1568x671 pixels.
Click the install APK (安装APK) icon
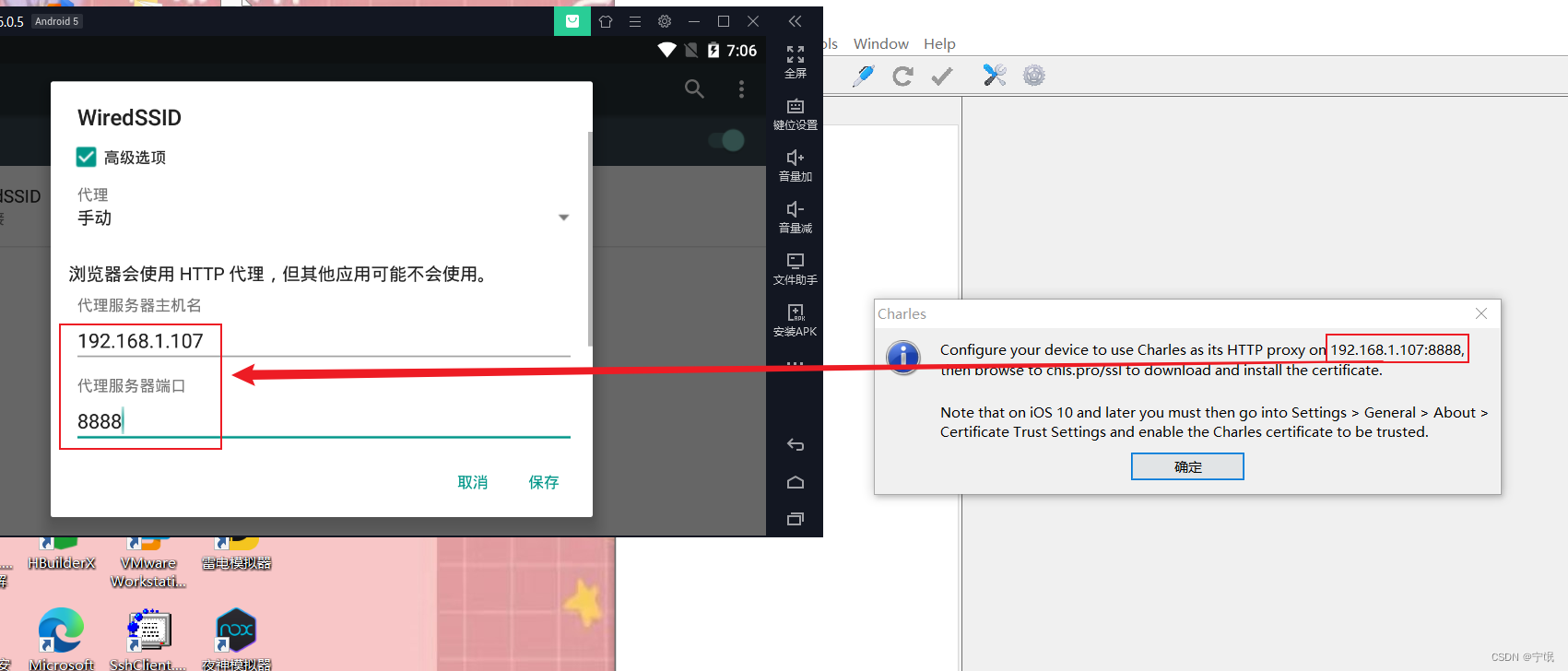tap(795, 319)
